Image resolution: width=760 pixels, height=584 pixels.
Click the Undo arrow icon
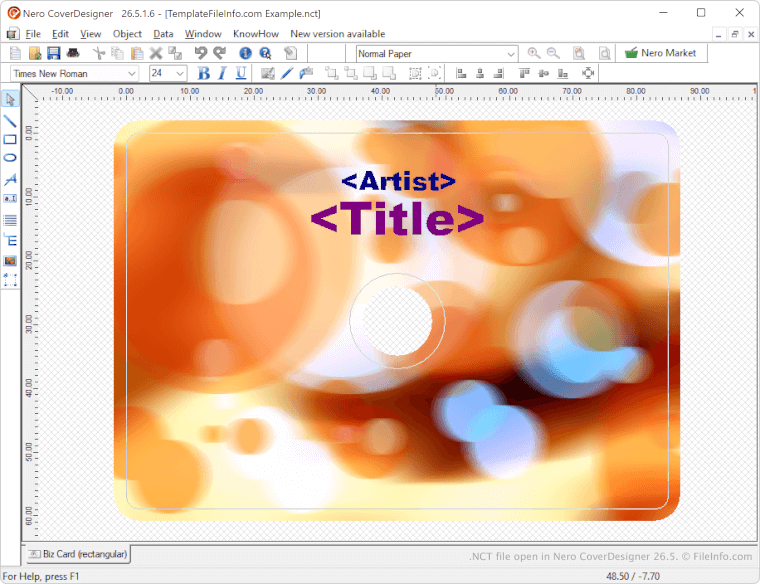pos(201,53)
